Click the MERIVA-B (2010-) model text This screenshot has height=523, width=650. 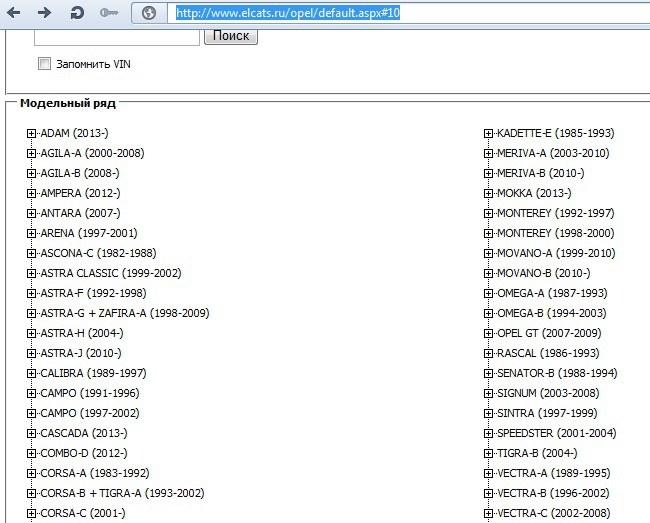[541, 173]
